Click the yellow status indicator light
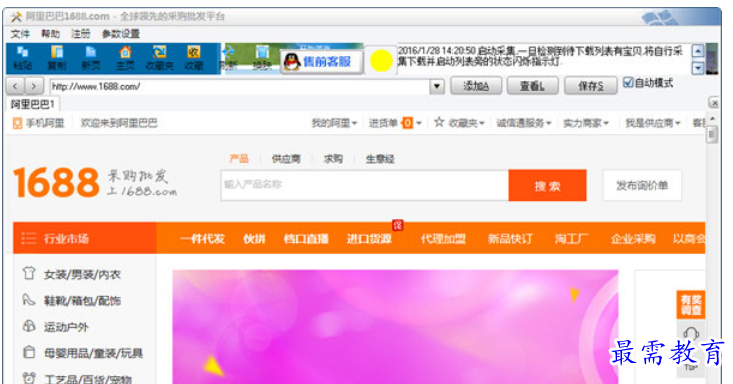The width and height of the screenshot is (733, 384). point(381,61)
